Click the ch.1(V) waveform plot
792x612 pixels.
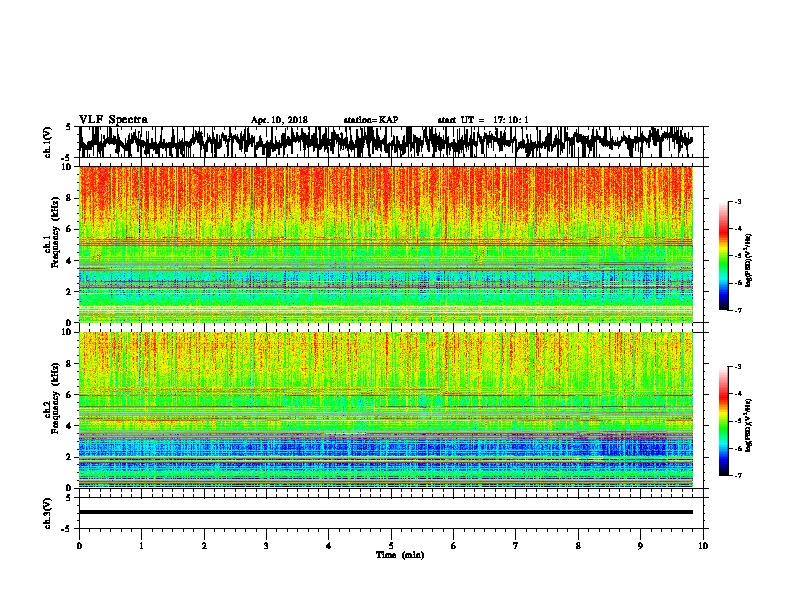386,142
